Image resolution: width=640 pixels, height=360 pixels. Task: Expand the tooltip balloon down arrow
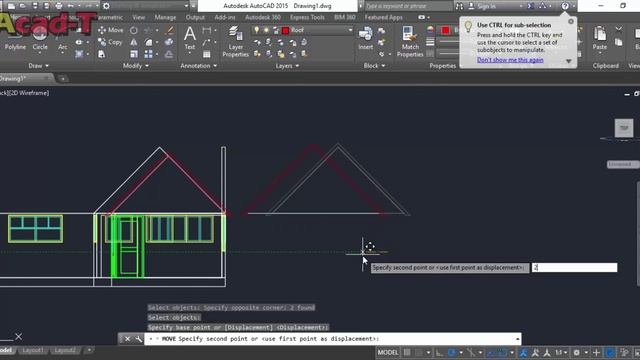(x=569, y=61)
